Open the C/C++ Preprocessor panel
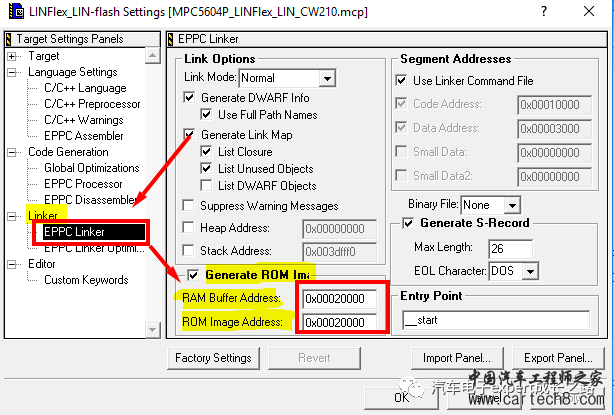614x415 pixels. tap(92, 104)
